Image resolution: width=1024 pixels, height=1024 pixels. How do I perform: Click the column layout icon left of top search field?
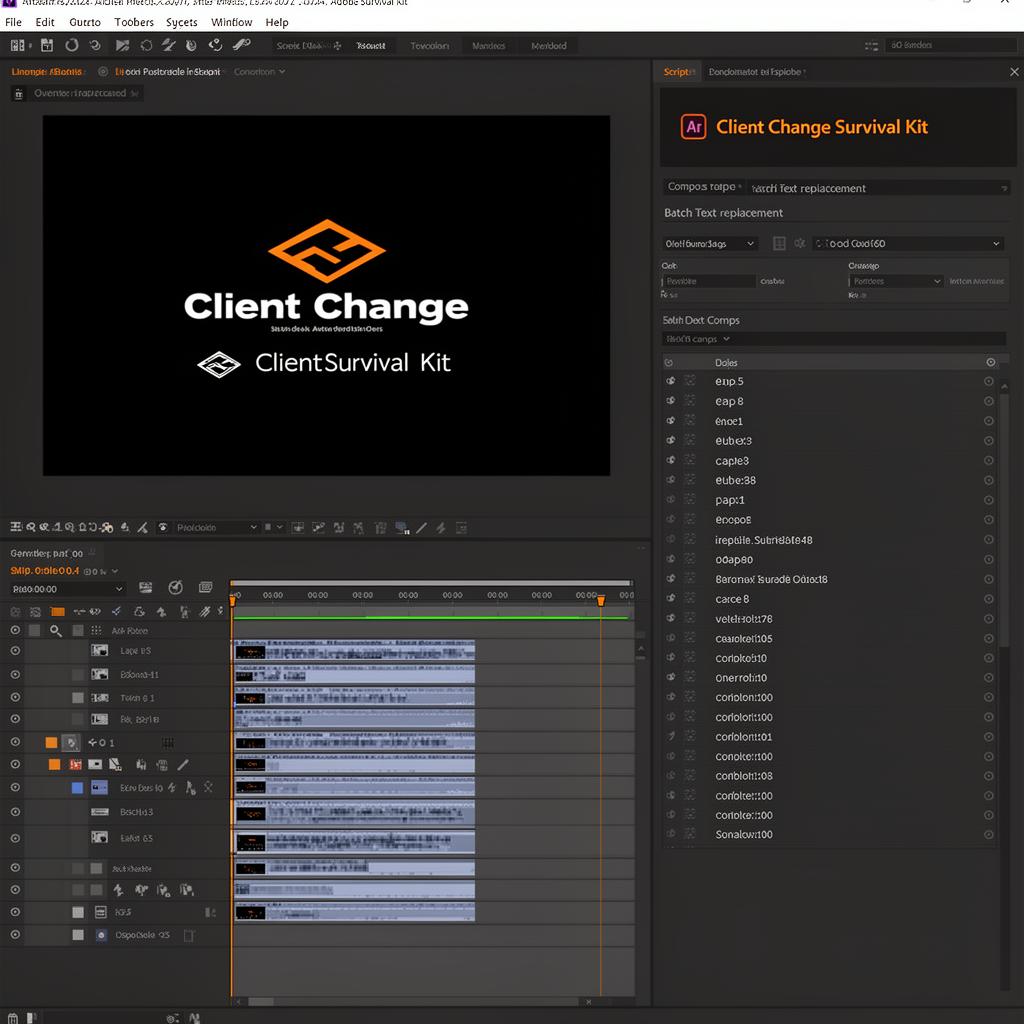pos(871,46)
